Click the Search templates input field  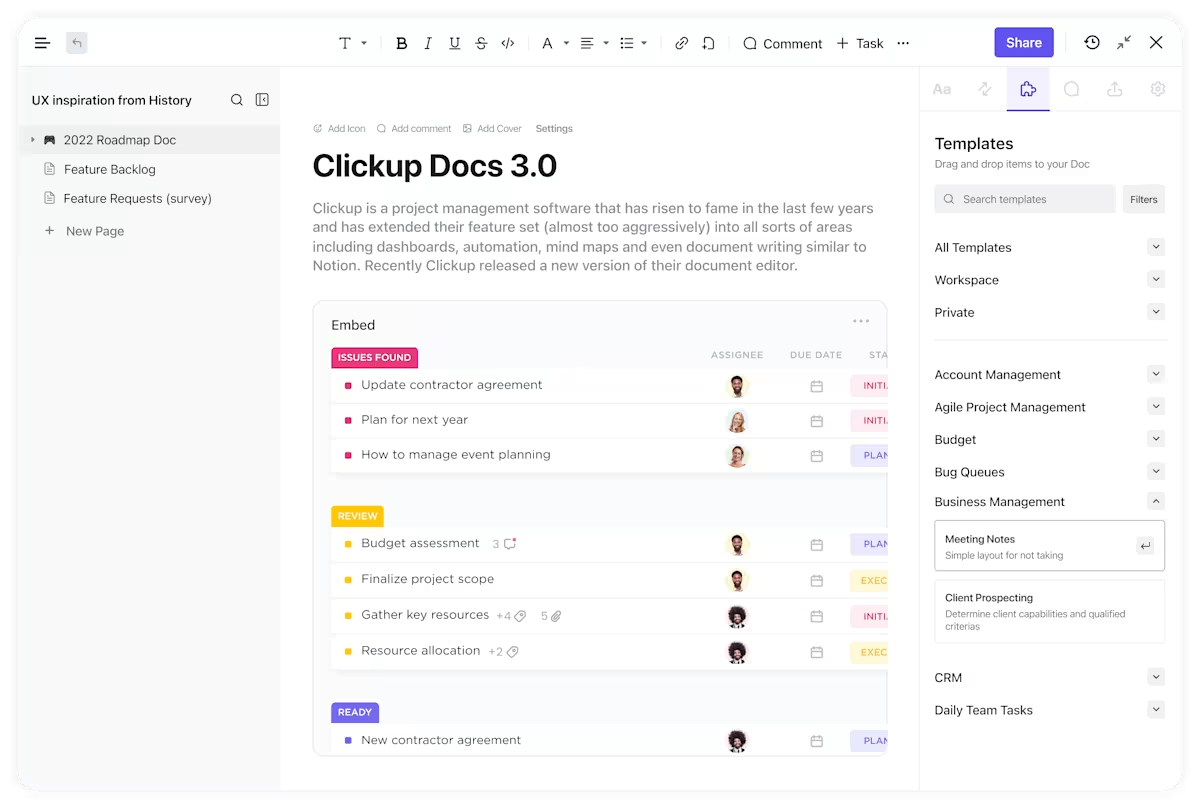1024,199
